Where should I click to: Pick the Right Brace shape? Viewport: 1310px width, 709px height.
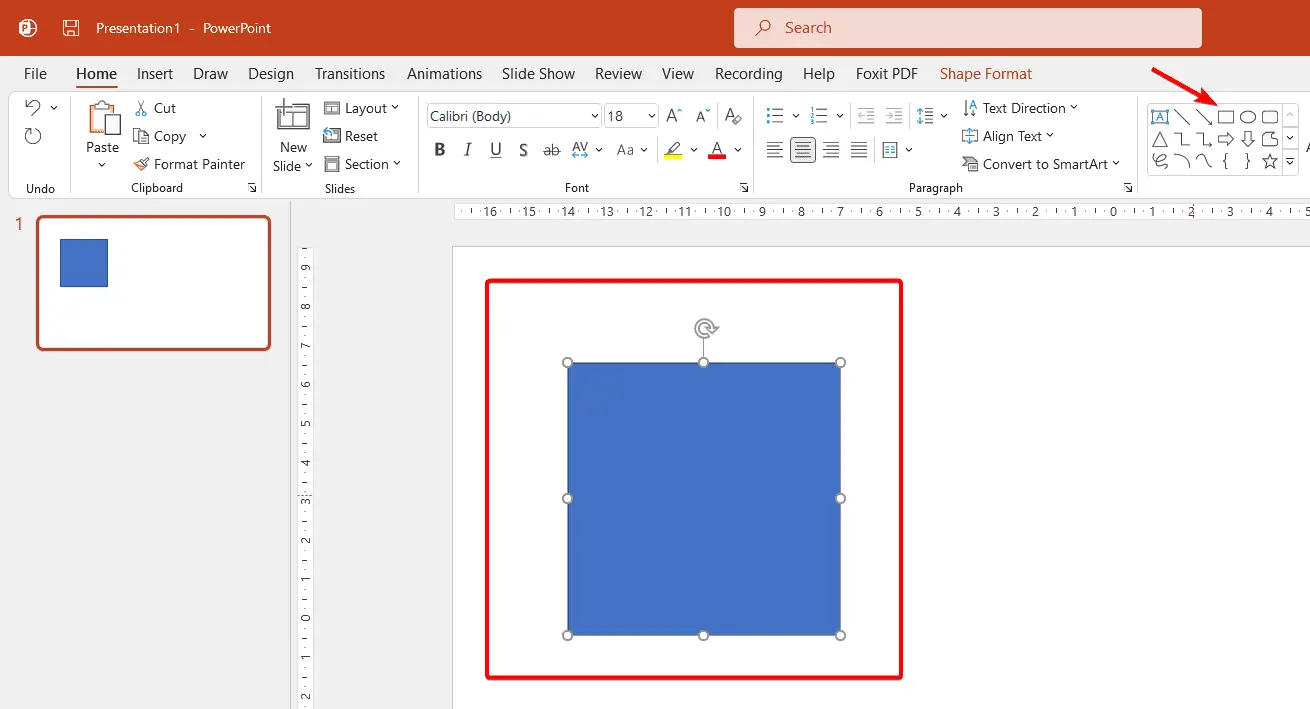(1248, 161)
